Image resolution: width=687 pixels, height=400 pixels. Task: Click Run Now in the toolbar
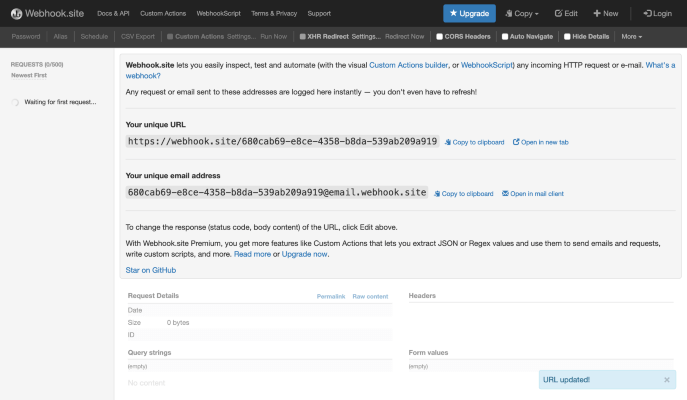273,36
